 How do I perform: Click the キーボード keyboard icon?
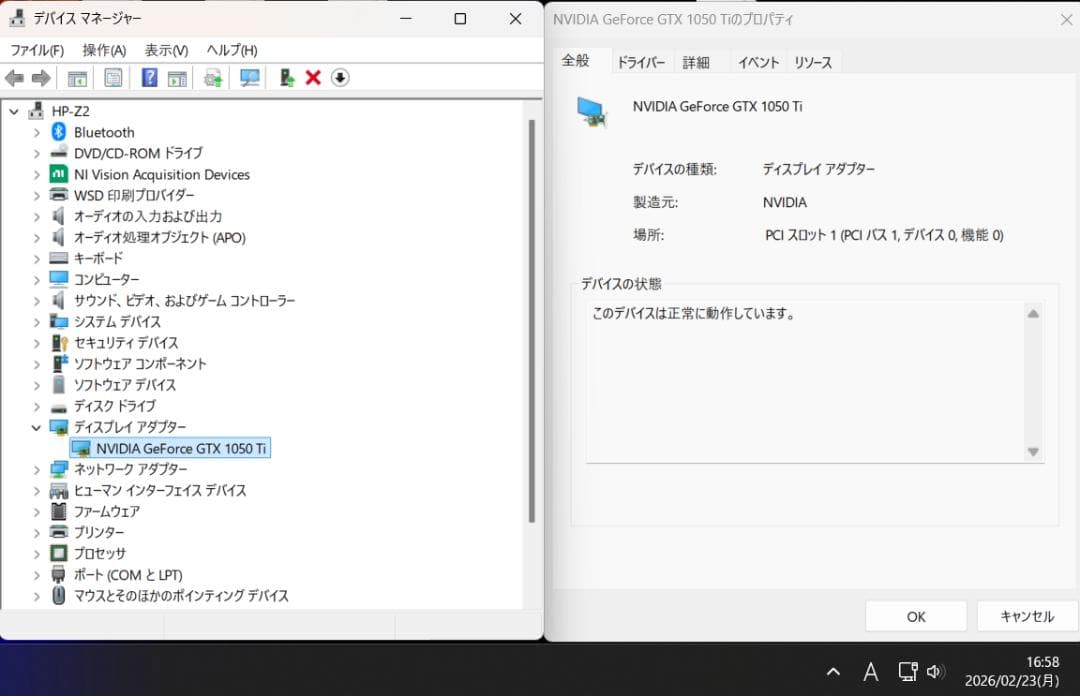[59, 258]
